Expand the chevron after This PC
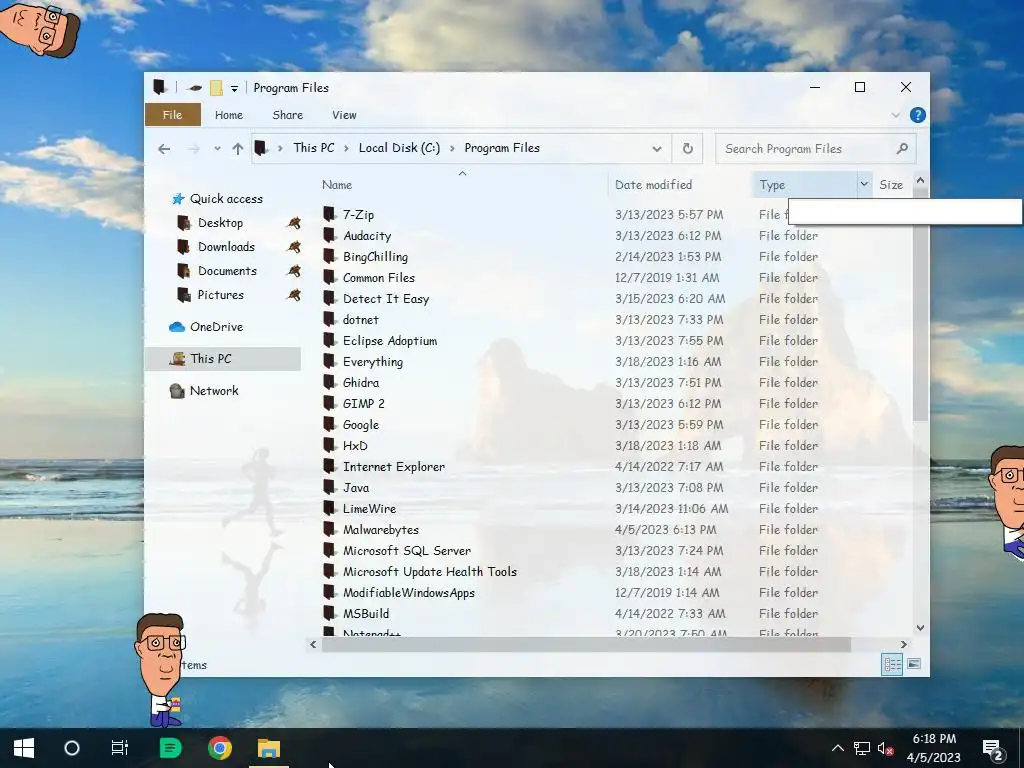This screenshot has width=1024, height=768. (345, 148)
